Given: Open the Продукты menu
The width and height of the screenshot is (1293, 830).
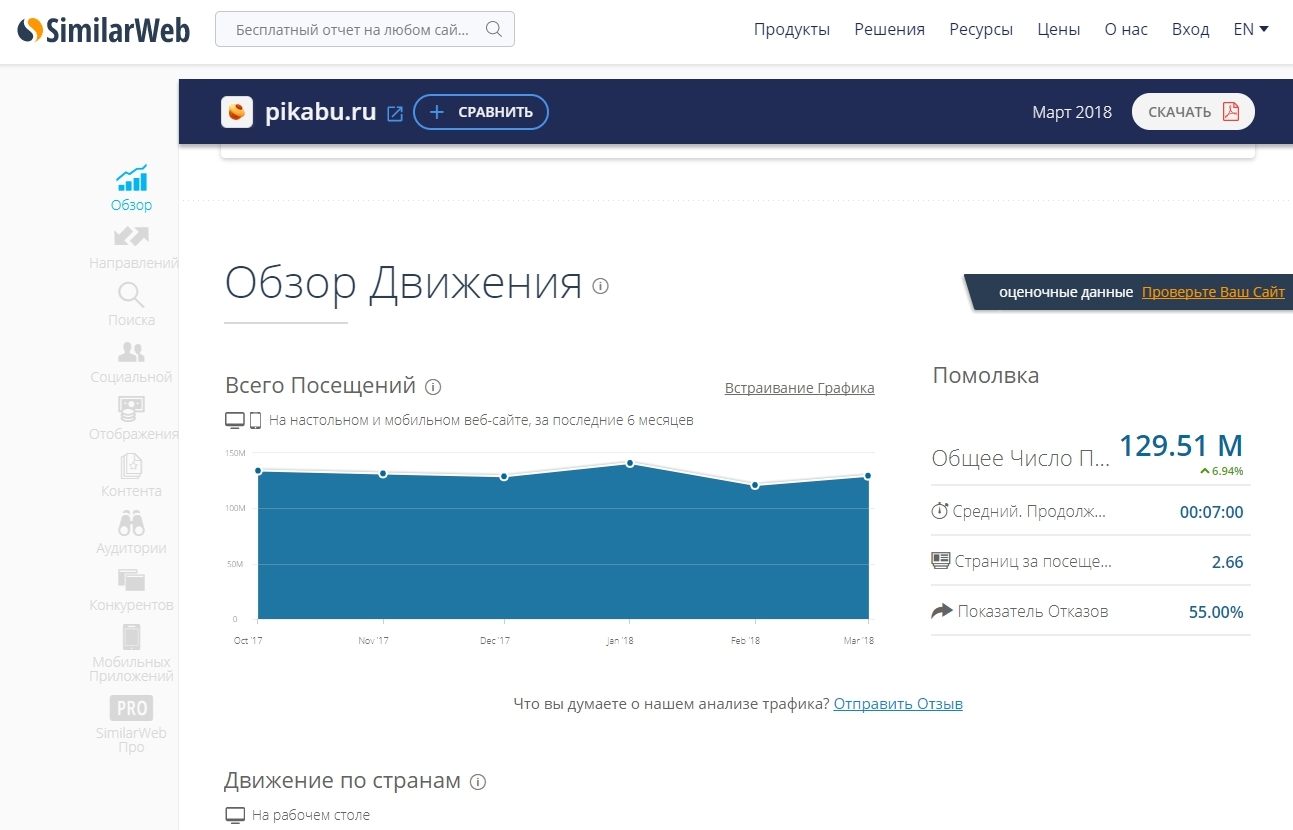Looking at the screenshot, I should tap(792, 29).
